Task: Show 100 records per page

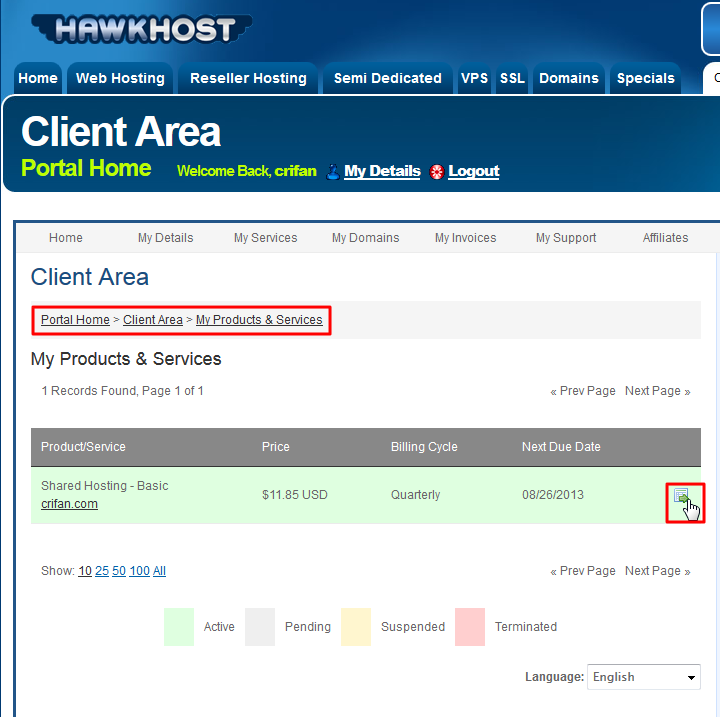Action: 140,571
